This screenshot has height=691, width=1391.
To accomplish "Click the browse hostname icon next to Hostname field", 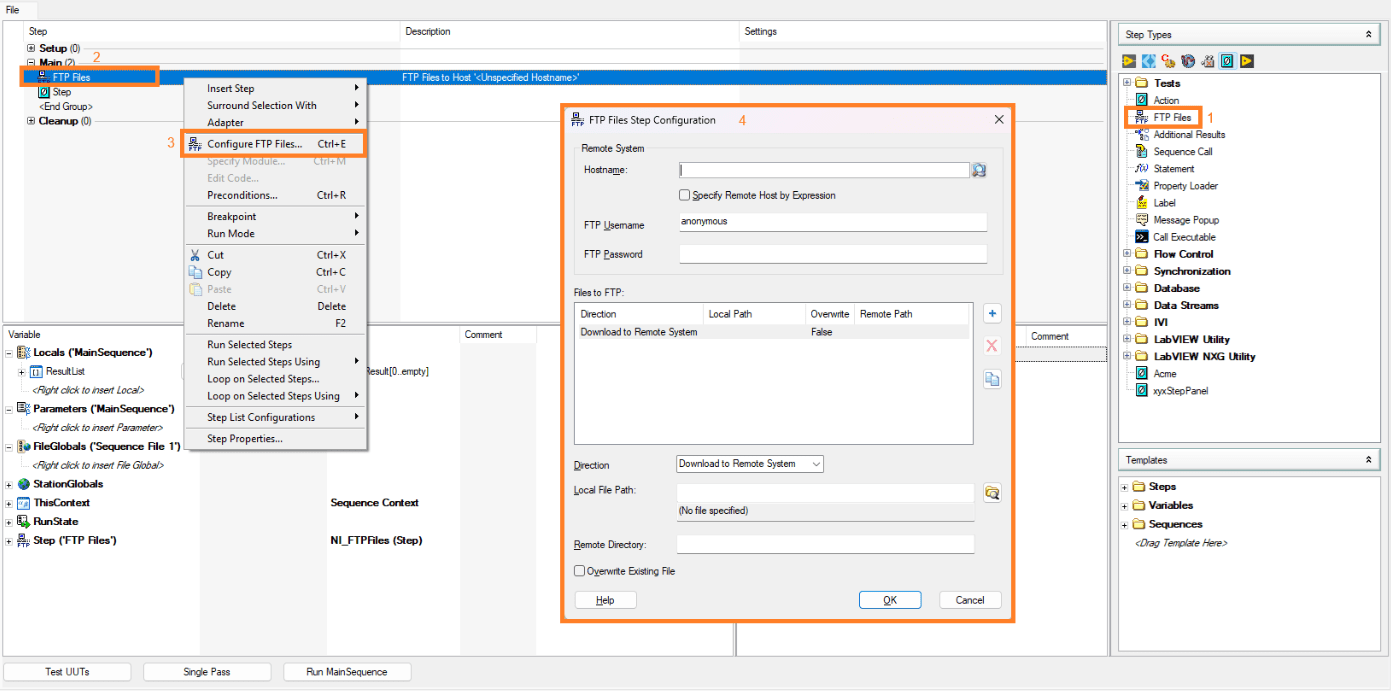I will (x=979, y=170).
